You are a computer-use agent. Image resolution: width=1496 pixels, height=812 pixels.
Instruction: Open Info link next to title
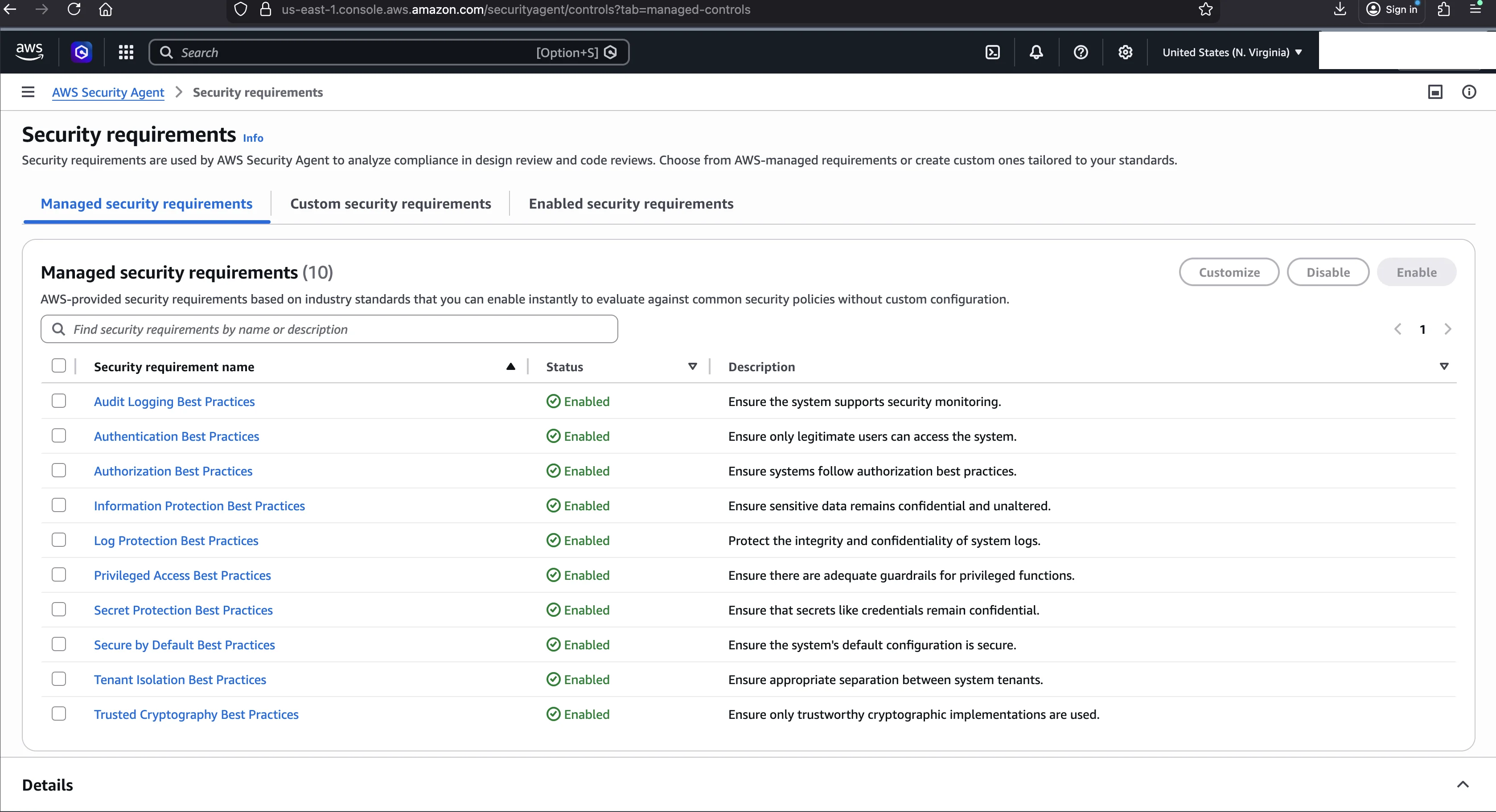pos(253,138)
